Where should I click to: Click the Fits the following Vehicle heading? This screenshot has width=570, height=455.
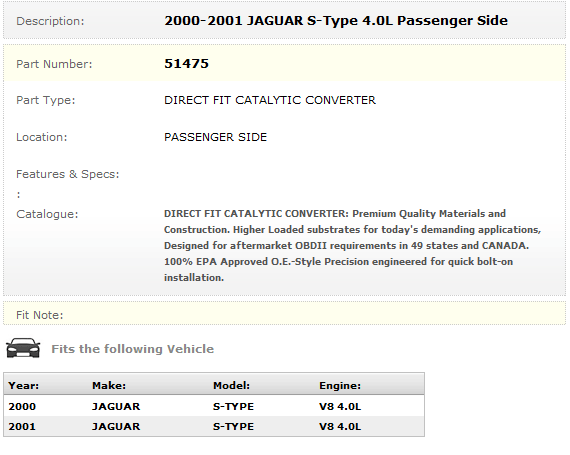pos(132,349)
